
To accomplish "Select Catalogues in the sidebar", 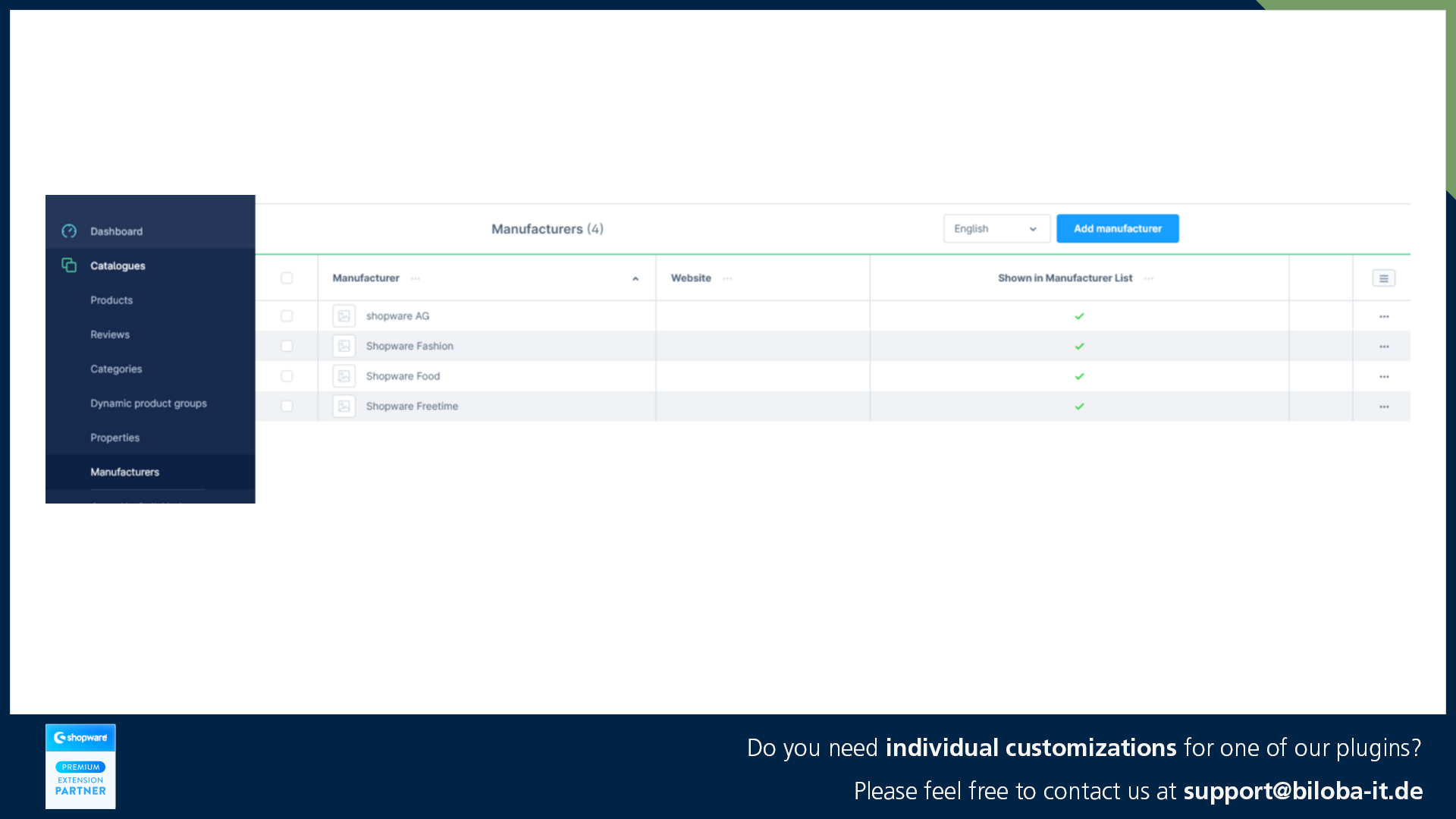I will pos(118,266).
